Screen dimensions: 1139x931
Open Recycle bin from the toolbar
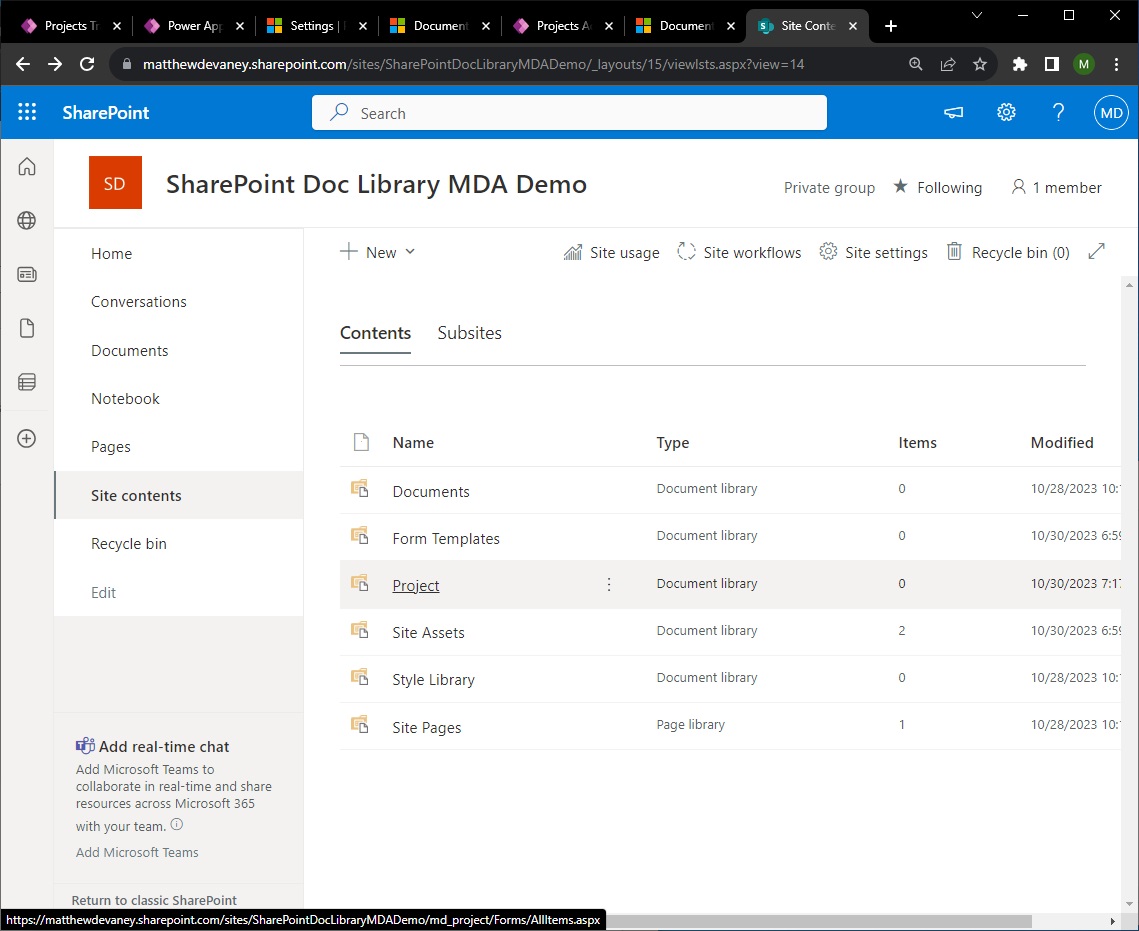click(1008, 252)
